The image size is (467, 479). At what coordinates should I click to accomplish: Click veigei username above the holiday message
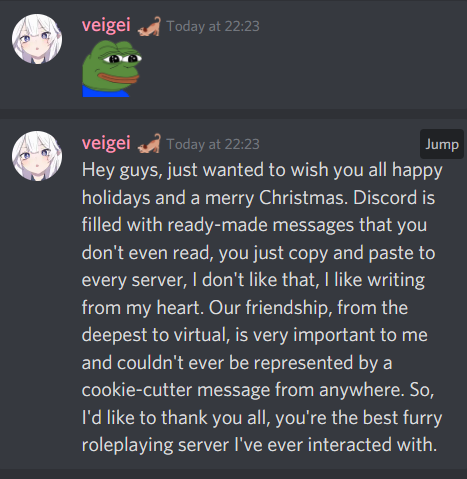tap(106, 143)
